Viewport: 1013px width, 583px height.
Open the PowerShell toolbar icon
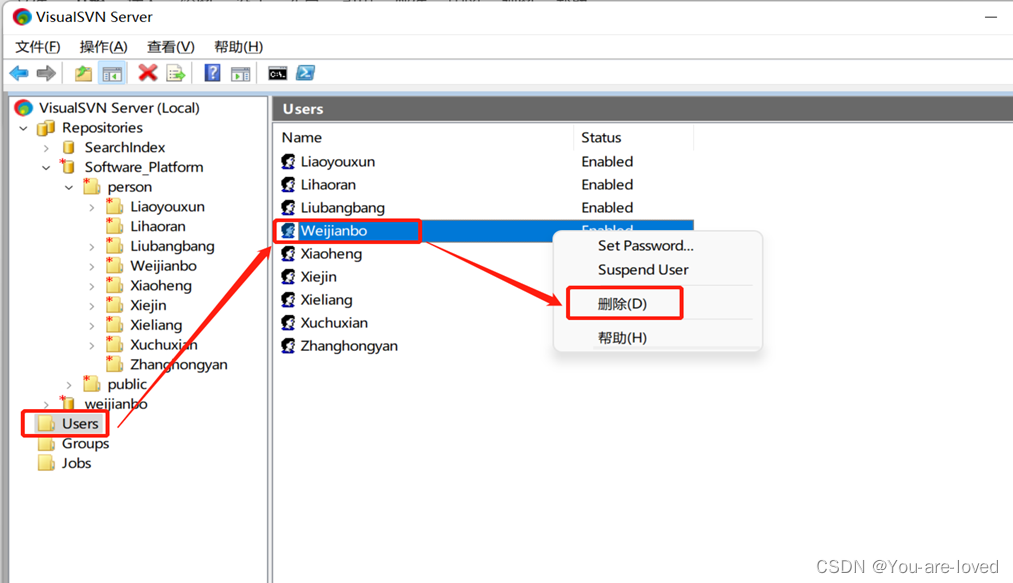tap(306, 73)
